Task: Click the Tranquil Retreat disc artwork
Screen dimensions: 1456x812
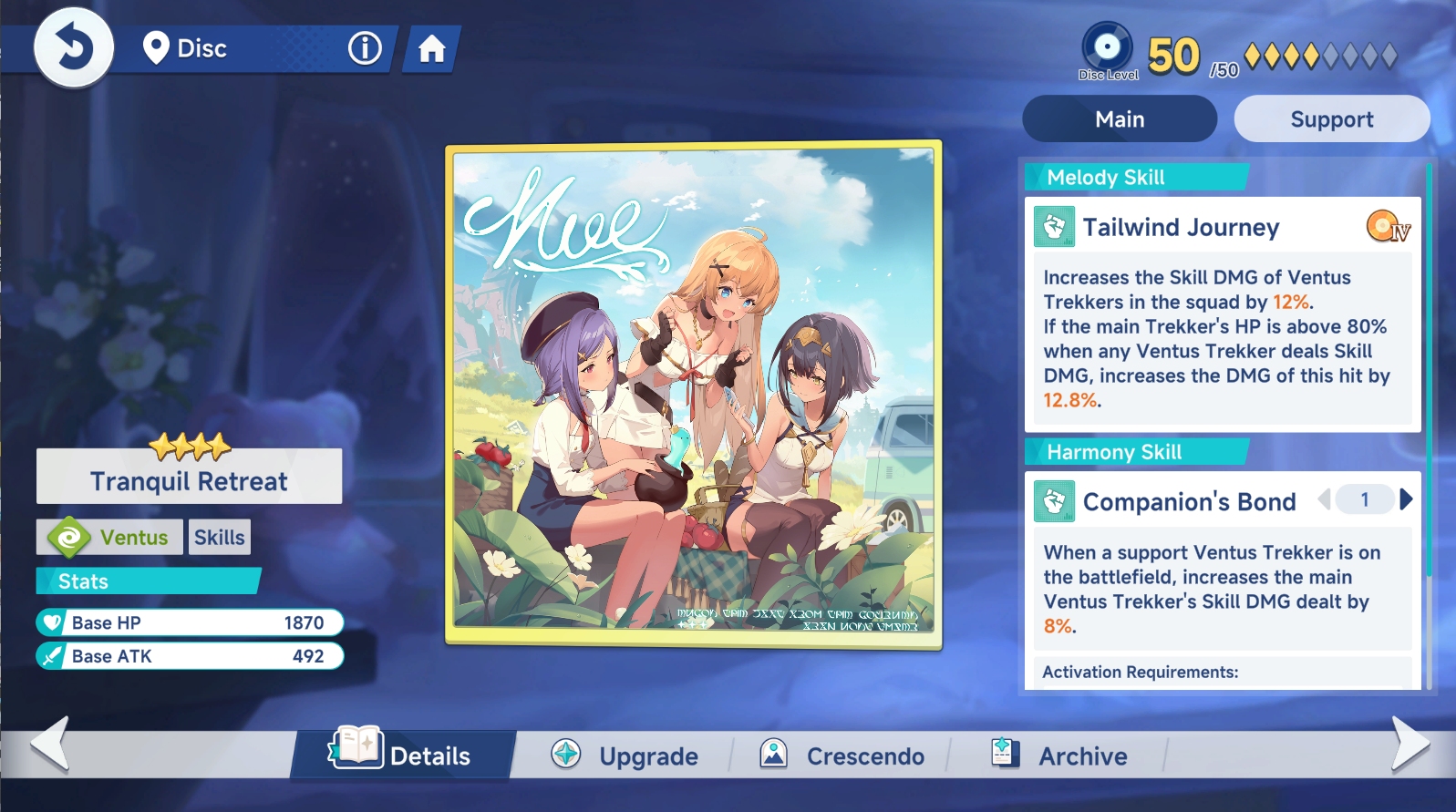Action: point(693,394)
